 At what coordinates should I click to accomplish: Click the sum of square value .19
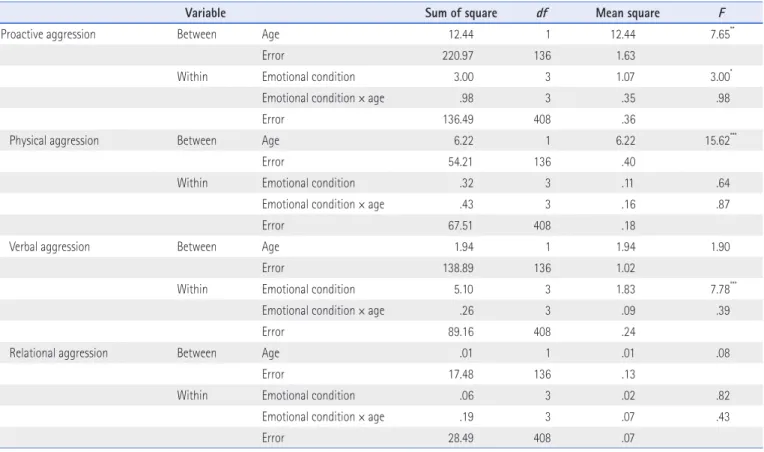point(466,417)
